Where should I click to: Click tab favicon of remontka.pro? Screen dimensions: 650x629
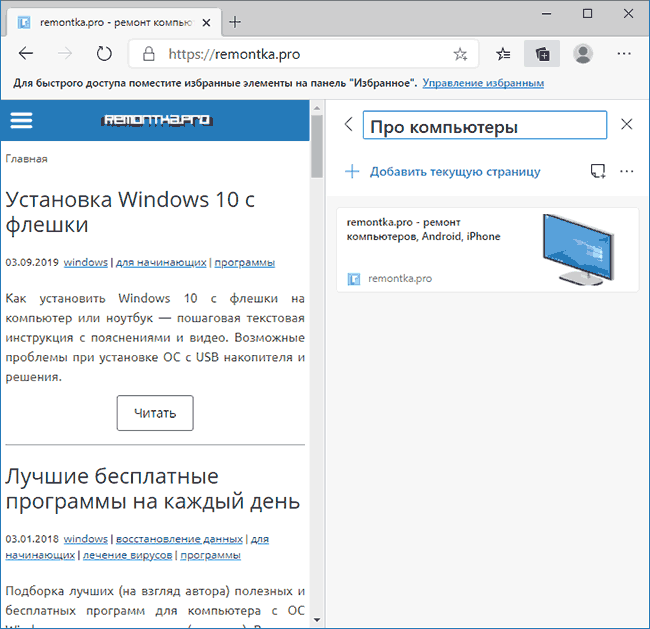[x=24, y=22]
